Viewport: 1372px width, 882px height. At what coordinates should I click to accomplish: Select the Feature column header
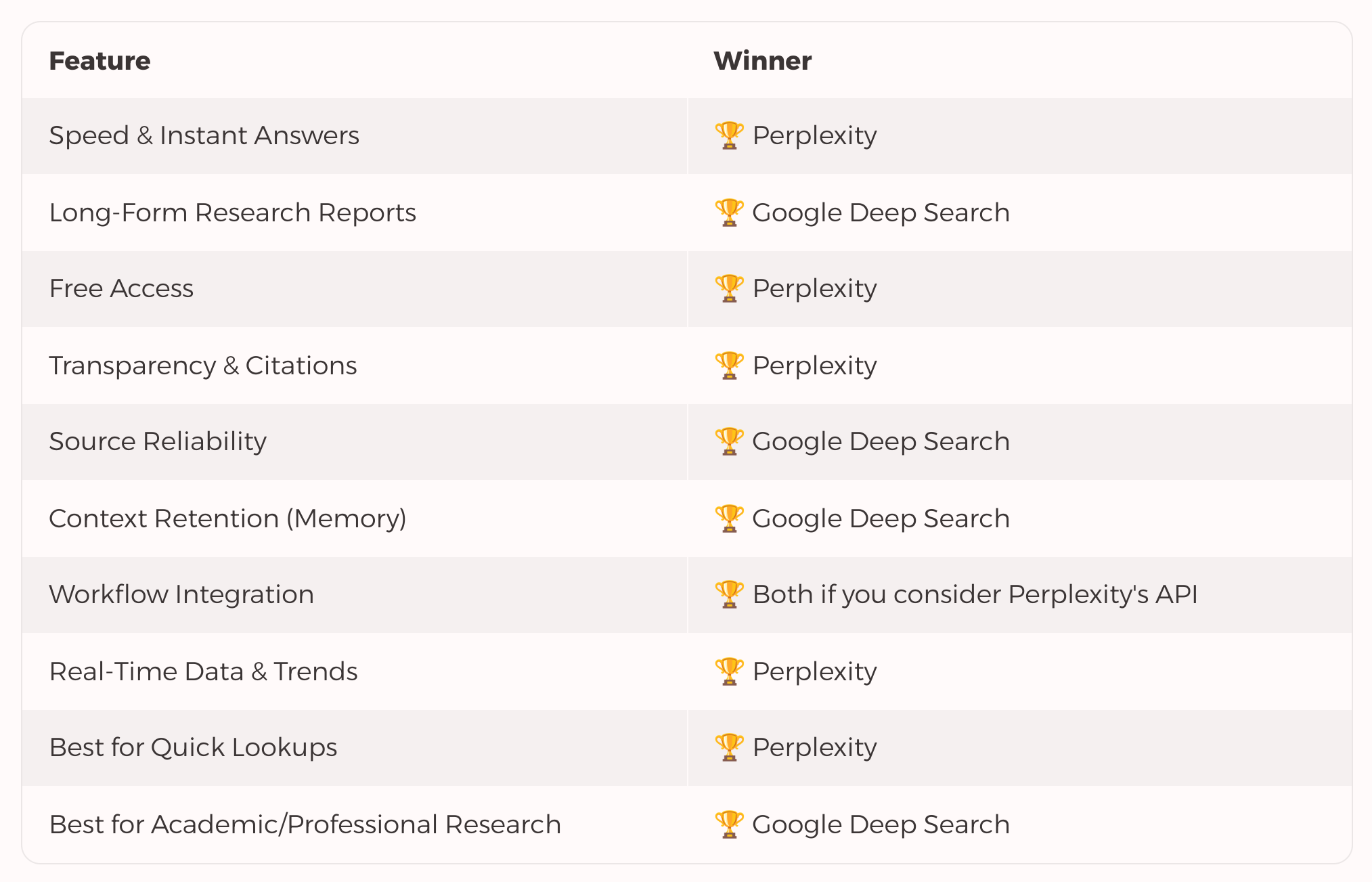coord(99,61)
